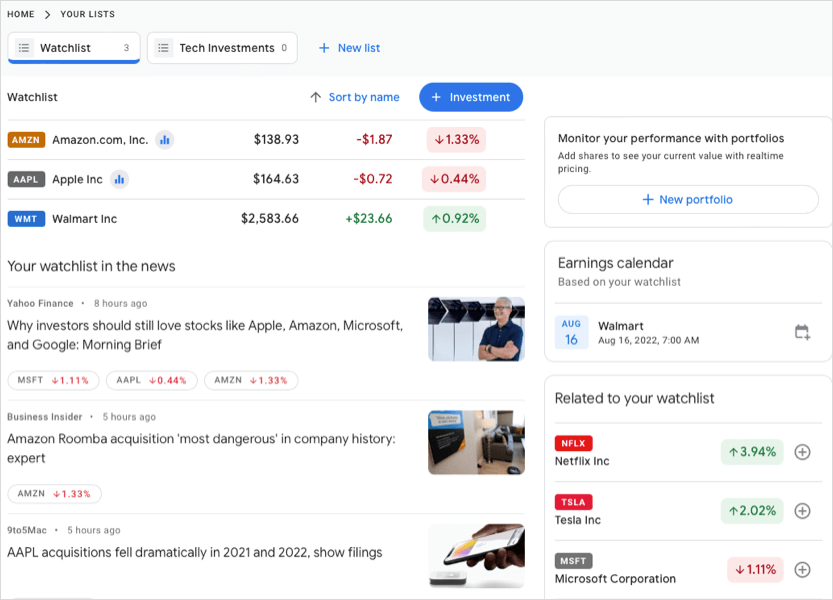
Task: Click Amazon price $138.93
Action: click(x=276, y=140)
